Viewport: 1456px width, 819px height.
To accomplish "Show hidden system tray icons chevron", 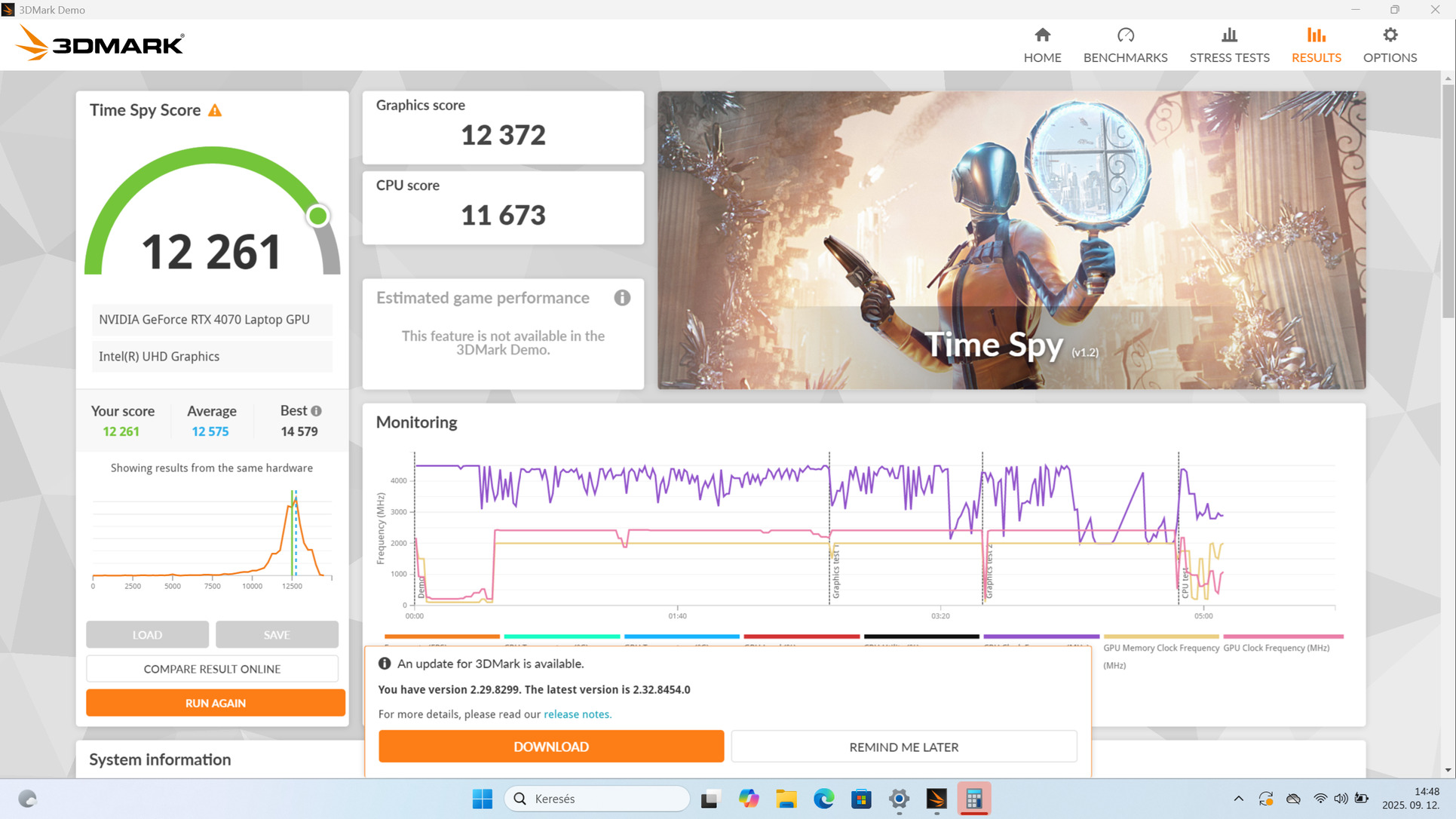I will pos(1238,799).
